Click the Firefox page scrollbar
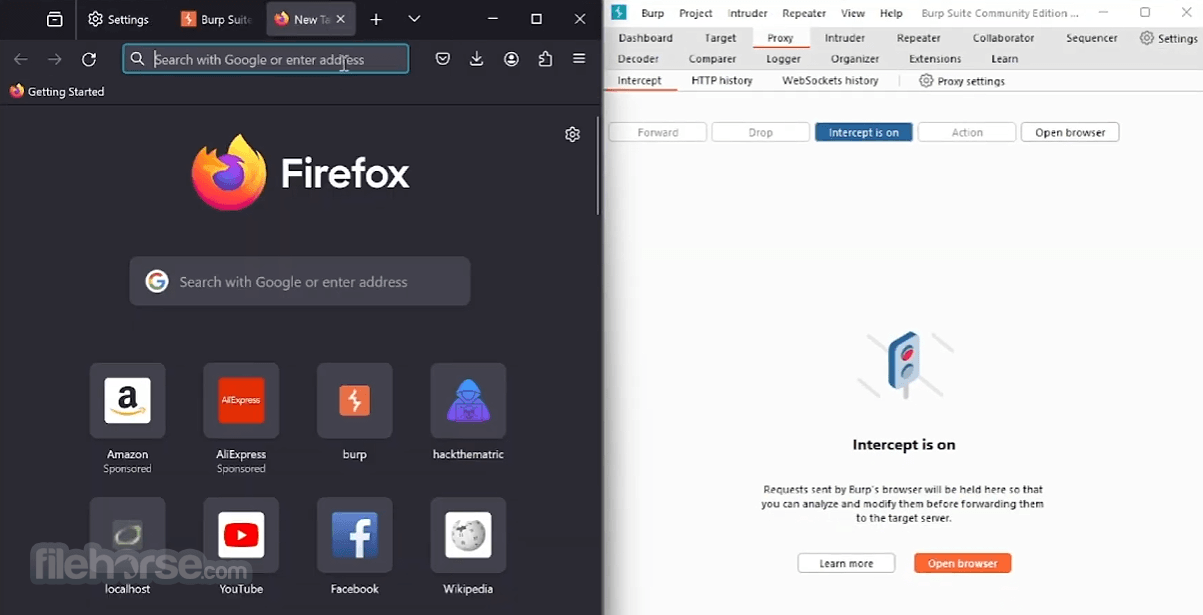 coord(598,165)
